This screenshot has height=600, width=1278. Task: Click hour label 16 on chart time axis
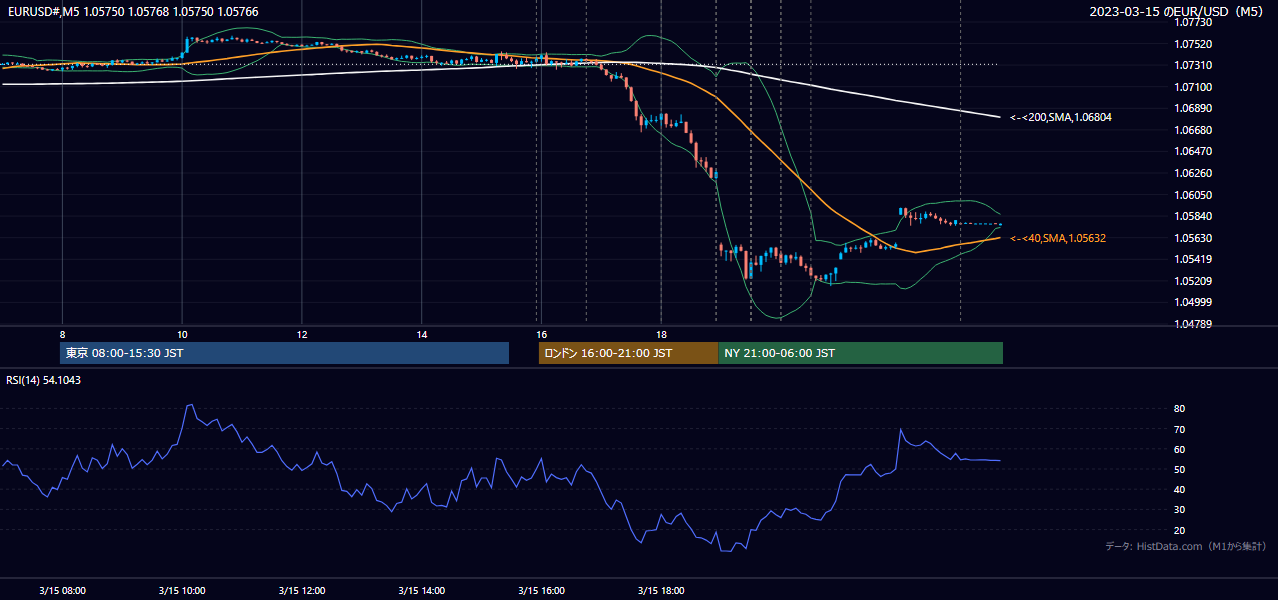coord(541,334)
